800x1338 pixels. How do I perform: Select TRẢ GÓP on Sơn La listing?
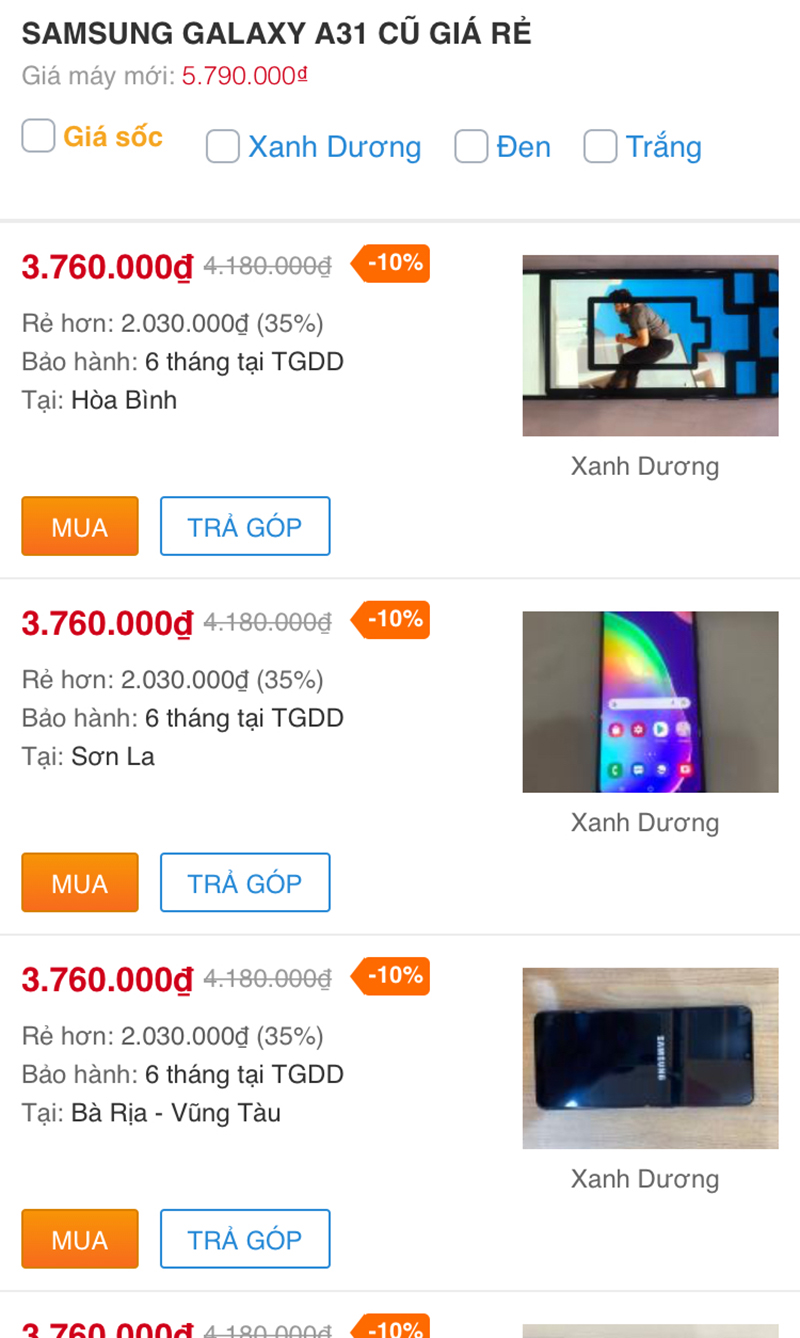pos(245,882)
